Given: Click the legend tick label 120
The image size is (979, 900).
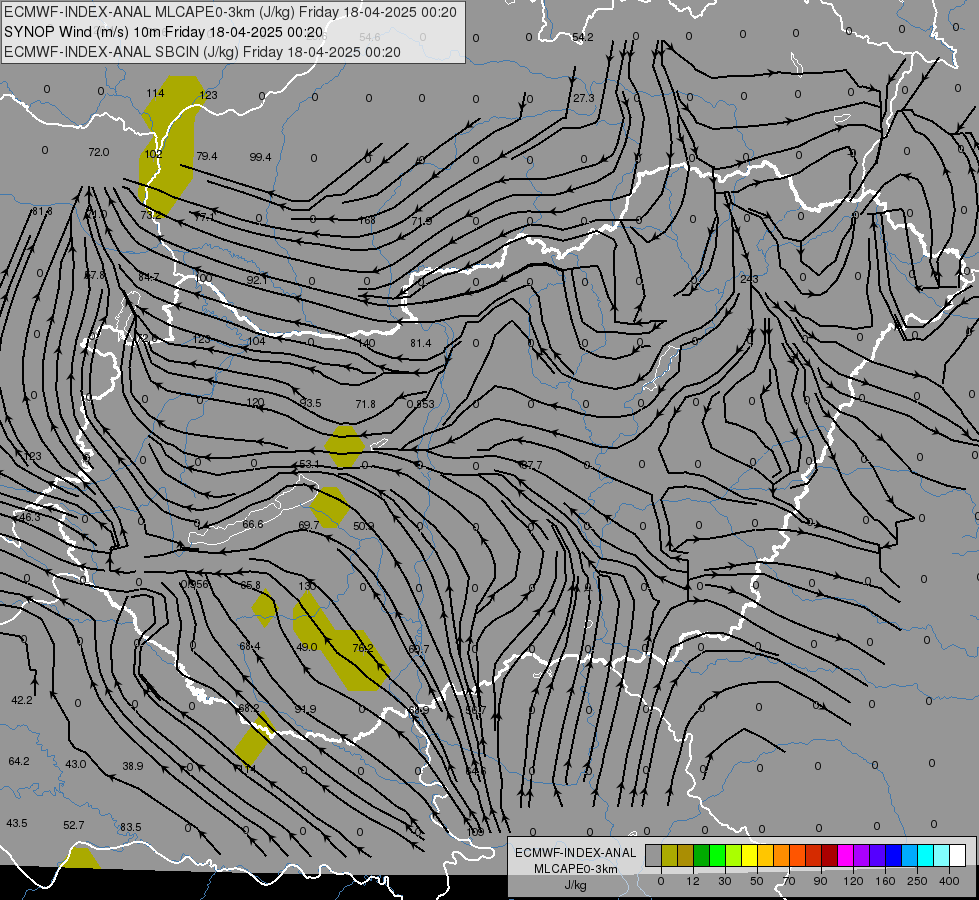Looking at the screenshot, I should pos(853,881).
